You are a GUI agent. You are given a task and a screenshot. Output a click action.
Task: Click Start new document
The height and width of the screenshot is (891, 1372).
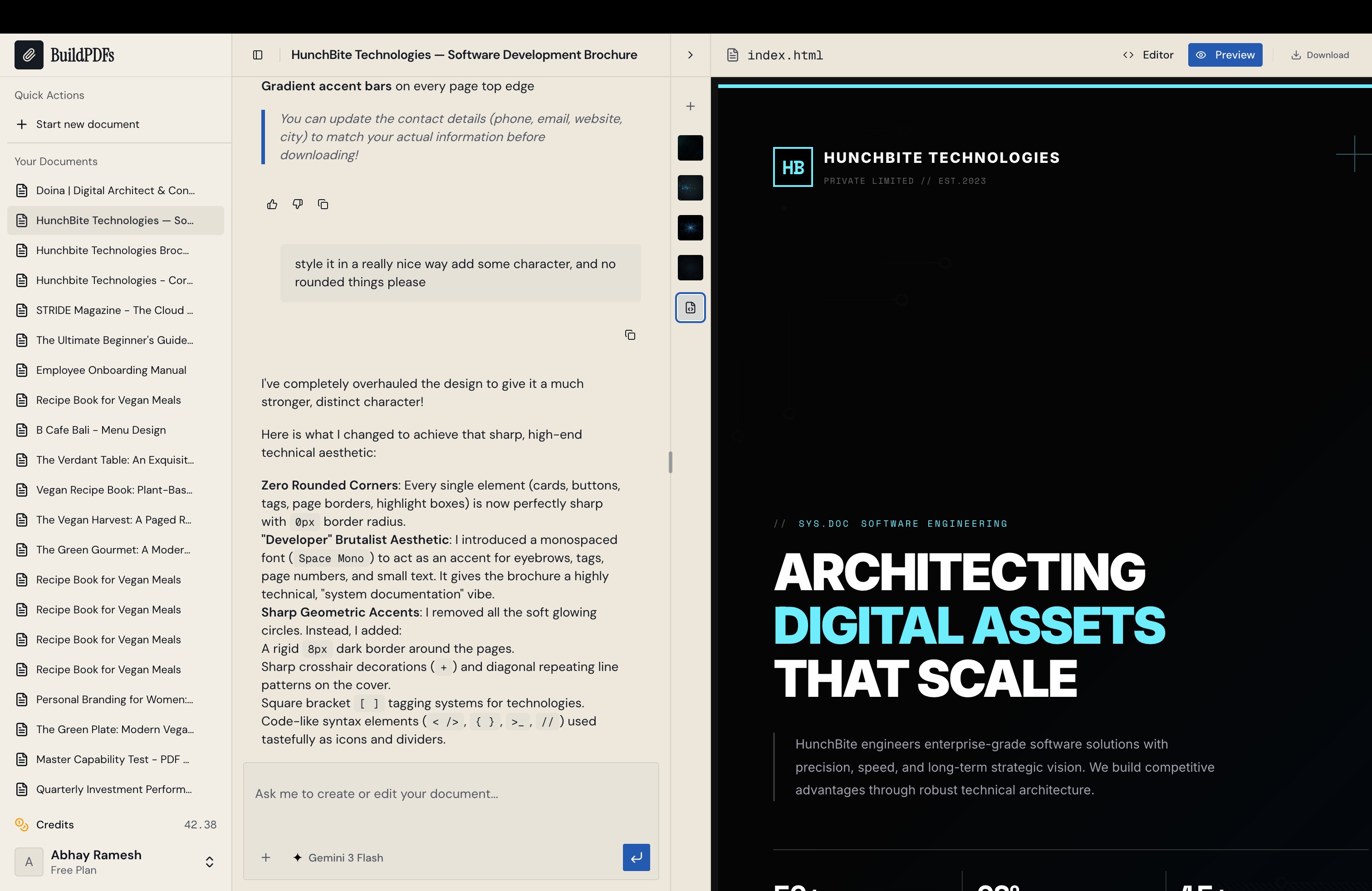87,124
